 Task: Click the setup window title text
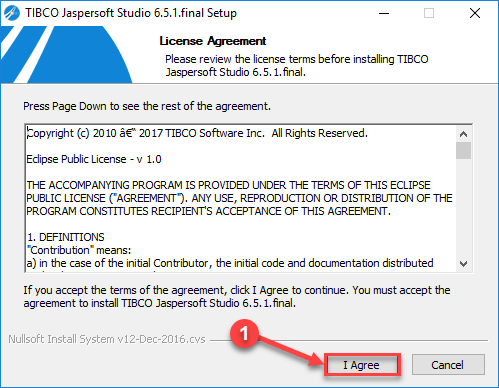point(131,13)
